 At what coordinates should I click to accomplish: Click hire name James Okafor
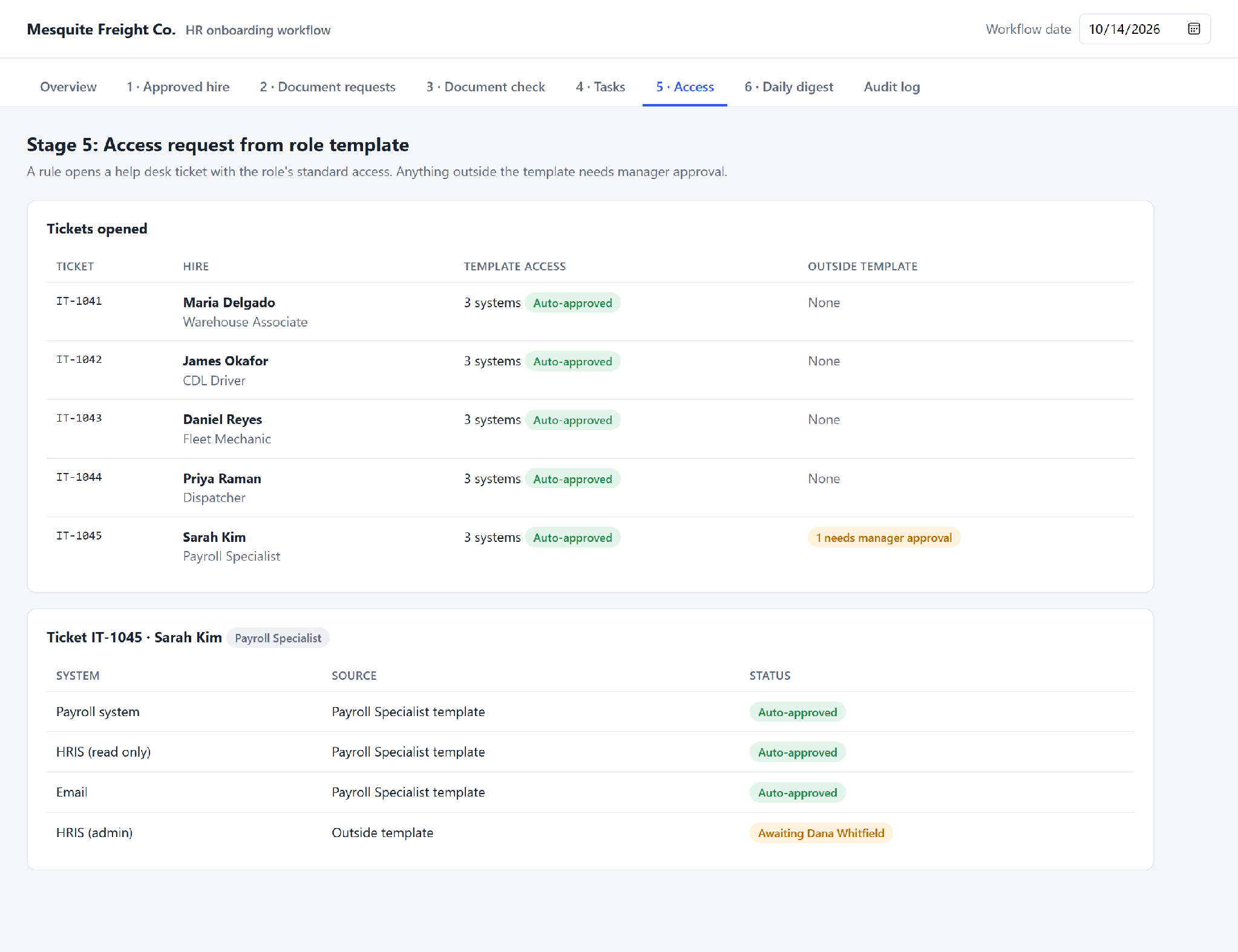click(x=225, y=361)
